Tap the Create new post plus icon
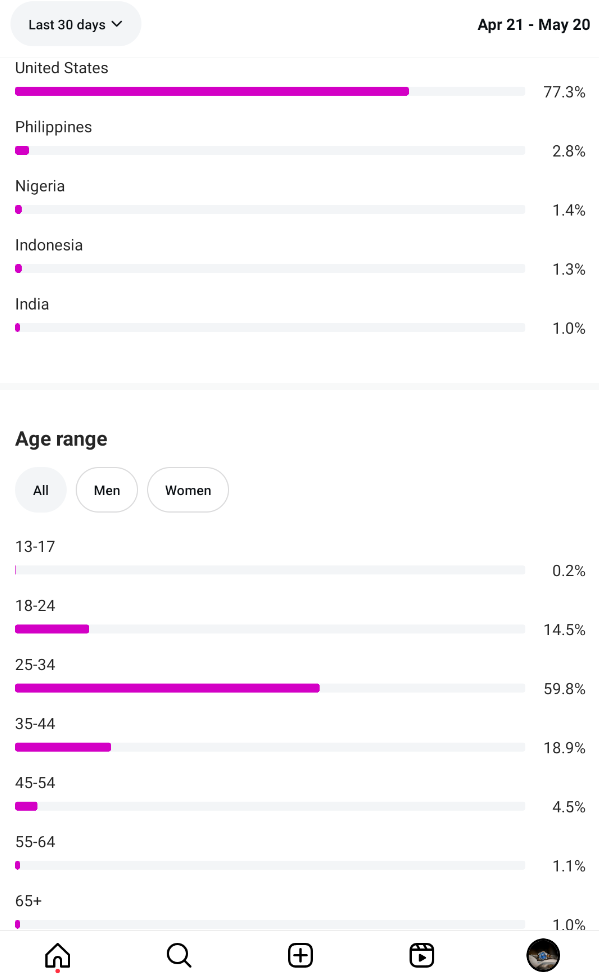 300,955
